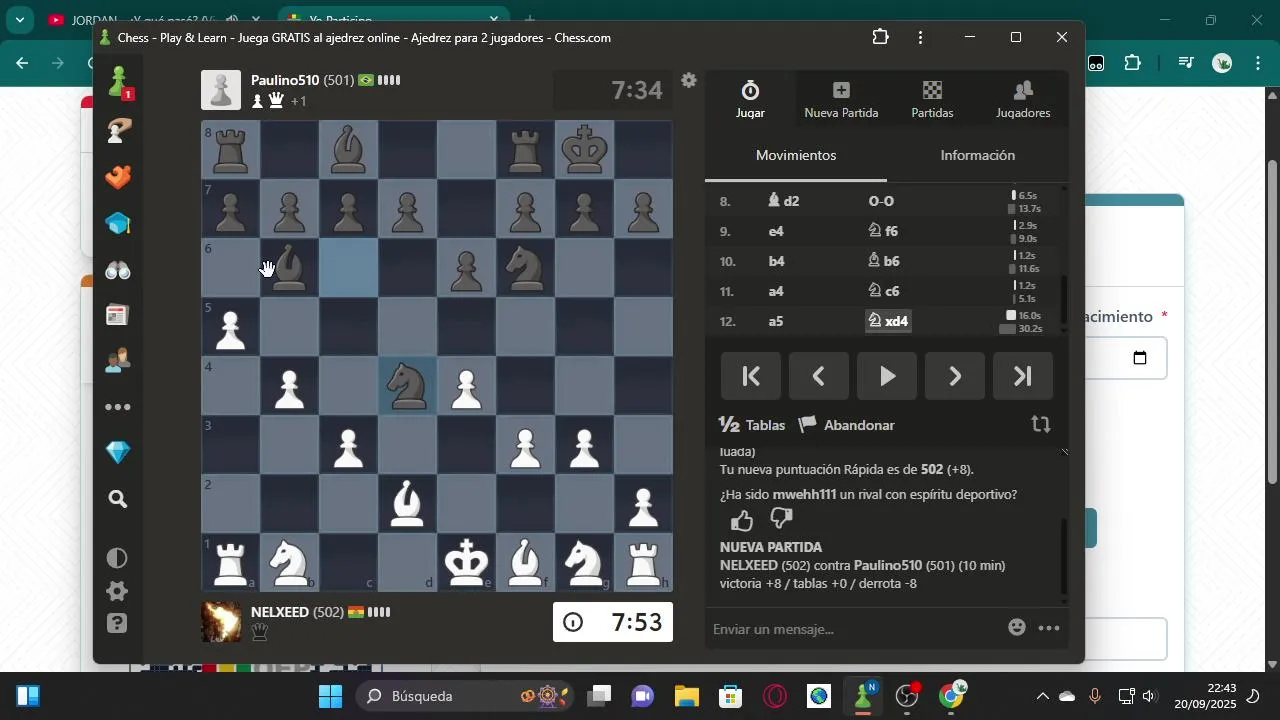Image resolution: width=1280 pixels, height=720 pixels.
Task: Show hidden system tray icons chevron
Action: pos(1042,696)
